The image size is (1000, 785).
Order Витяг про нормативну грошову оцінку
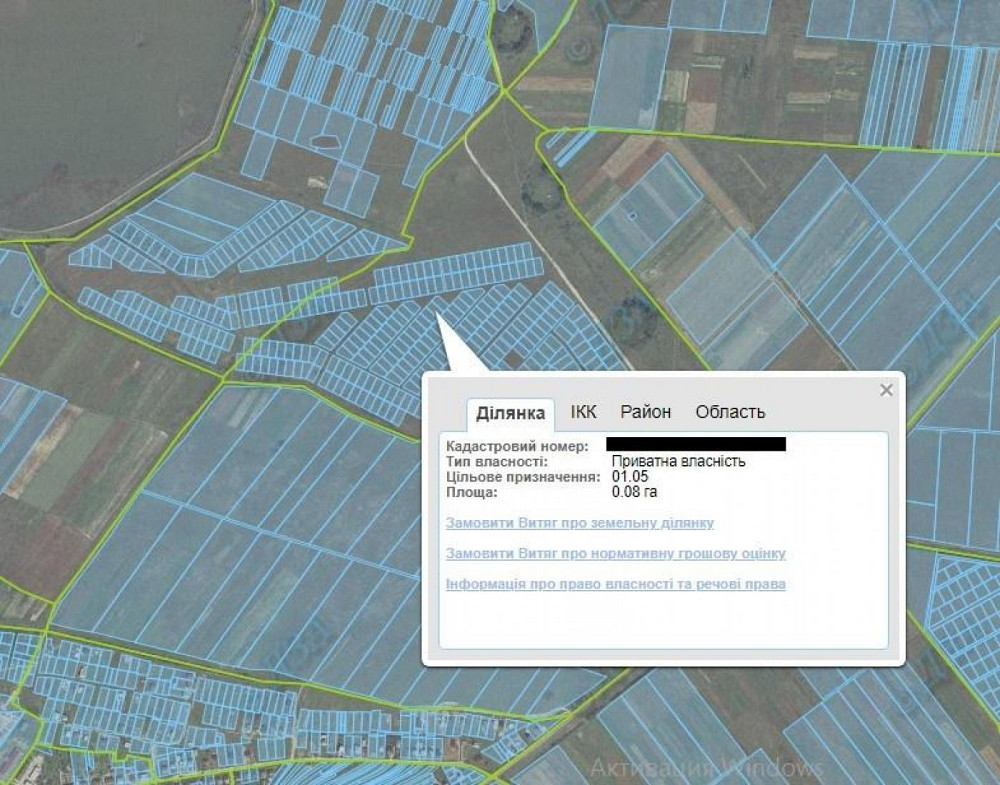615,553
